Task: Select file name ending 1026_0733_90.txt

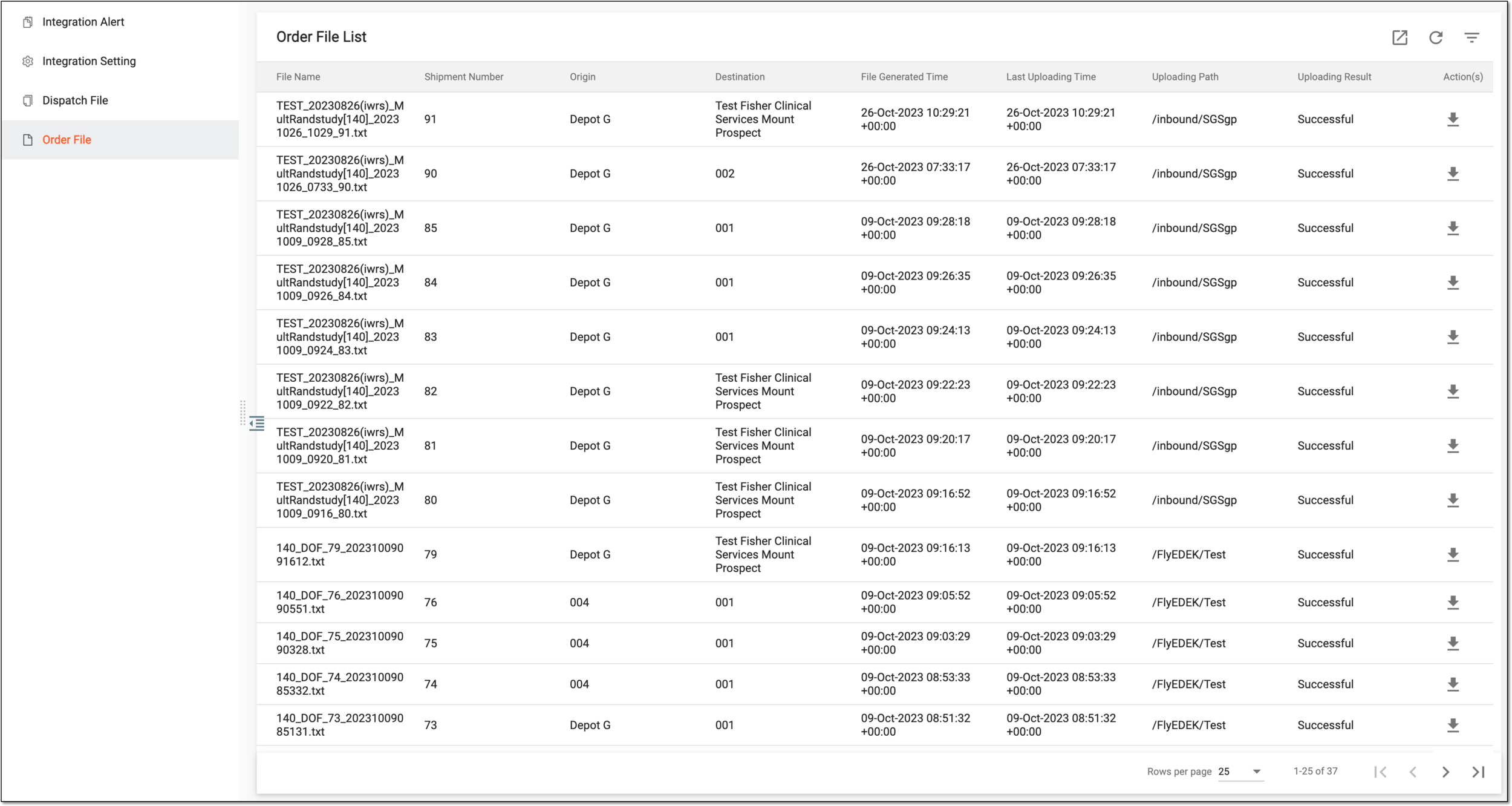Action: pyautogui.click(x=340, y=174)
